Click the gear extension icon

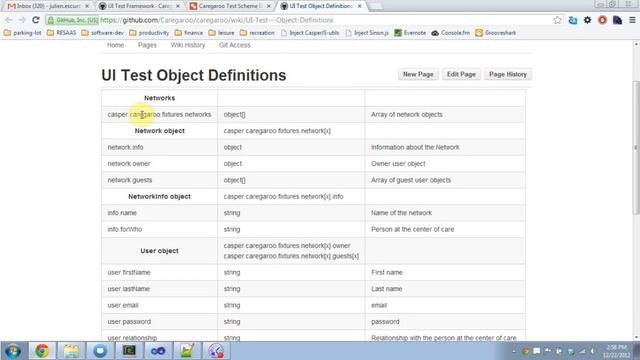[587, 20]
